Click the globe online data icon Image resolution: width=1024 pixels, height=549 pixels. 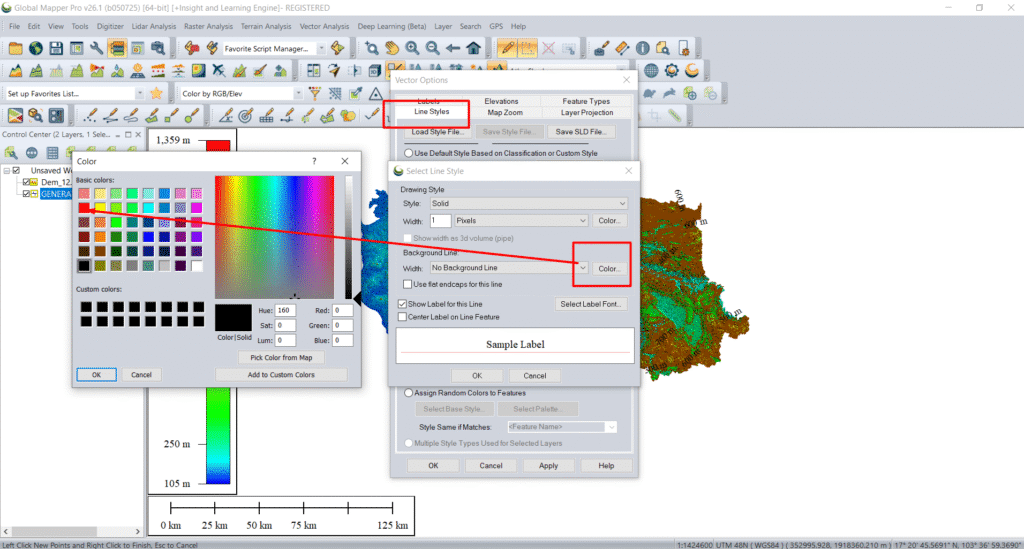36,48
